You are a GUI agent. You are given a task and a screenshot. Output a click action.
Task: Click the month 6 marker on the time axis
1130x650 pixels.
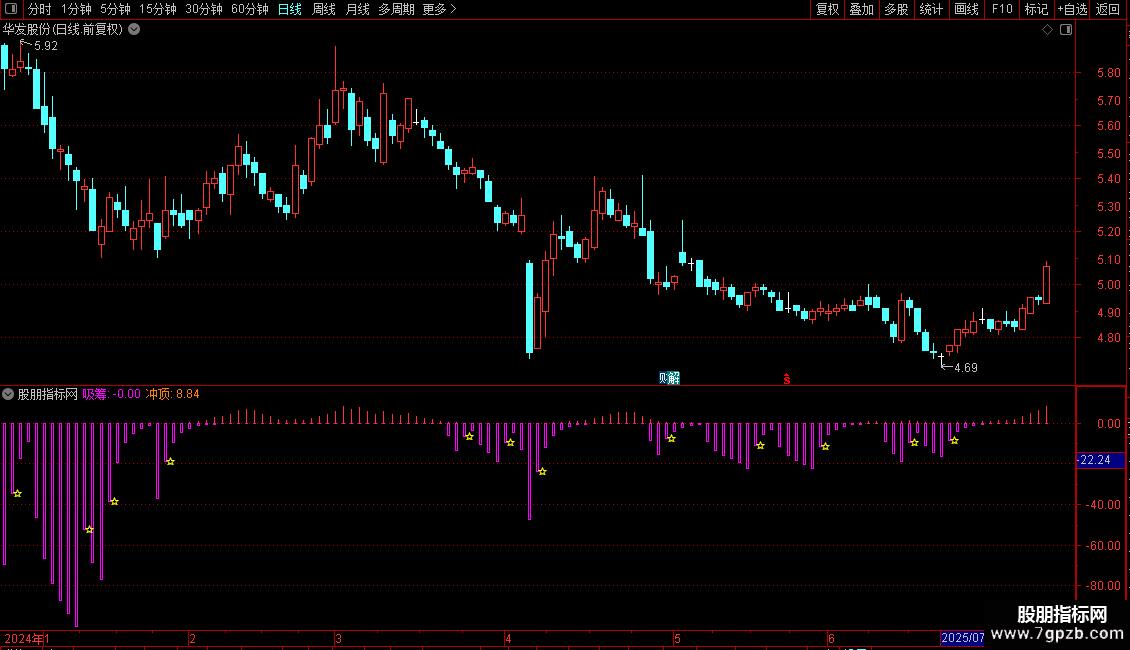pyautogui.click(x=831, y=638)
